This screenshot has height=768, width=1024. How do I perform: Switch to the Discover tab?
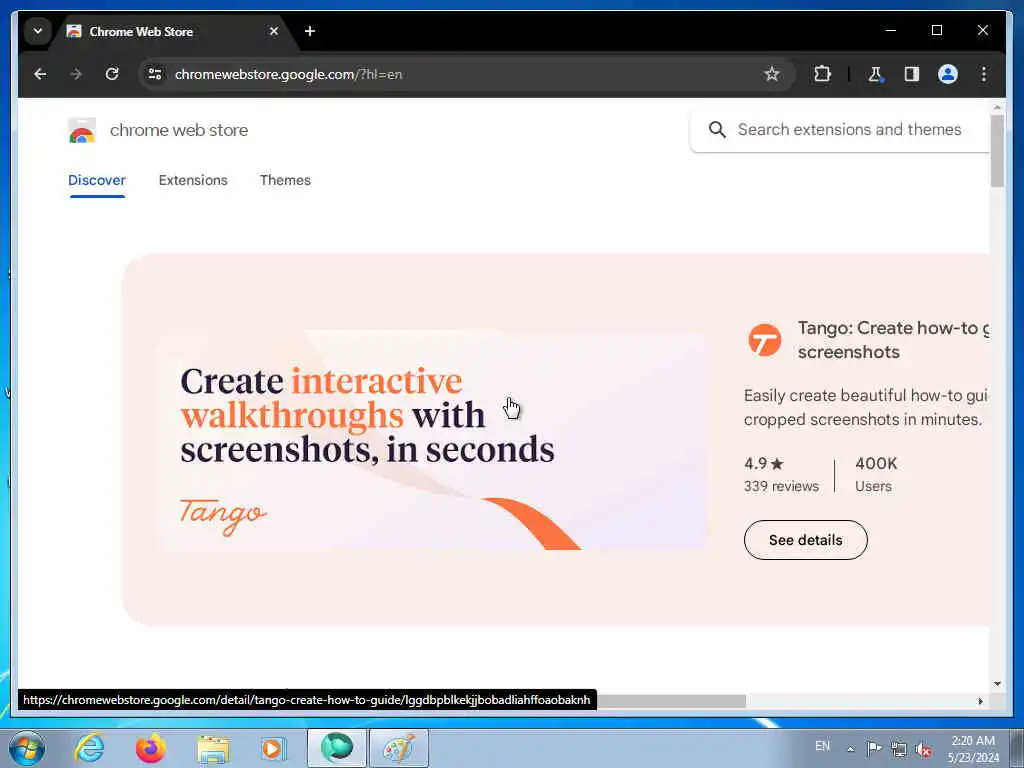(97, 180)
